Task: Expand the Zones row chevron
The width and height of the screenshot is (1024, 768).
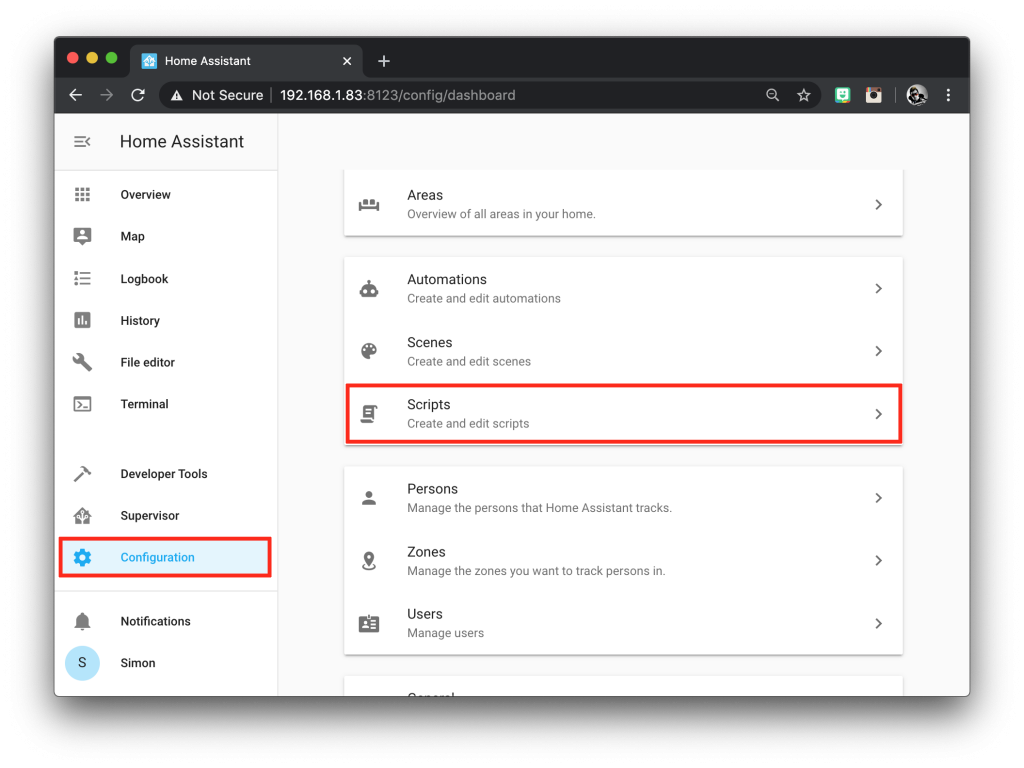Action: 878,561
